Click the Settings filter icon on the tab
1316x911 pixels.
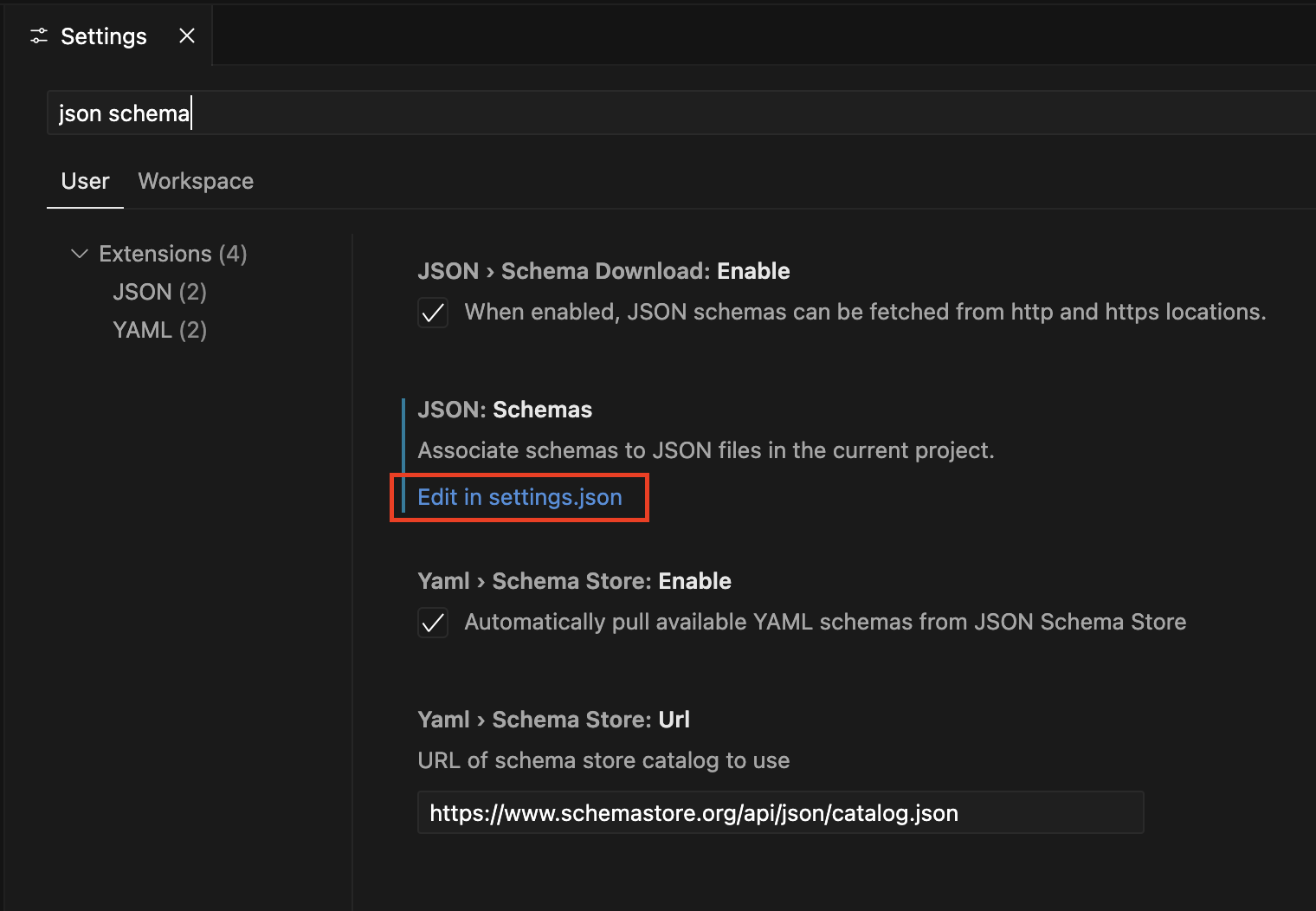coord(38,36)
